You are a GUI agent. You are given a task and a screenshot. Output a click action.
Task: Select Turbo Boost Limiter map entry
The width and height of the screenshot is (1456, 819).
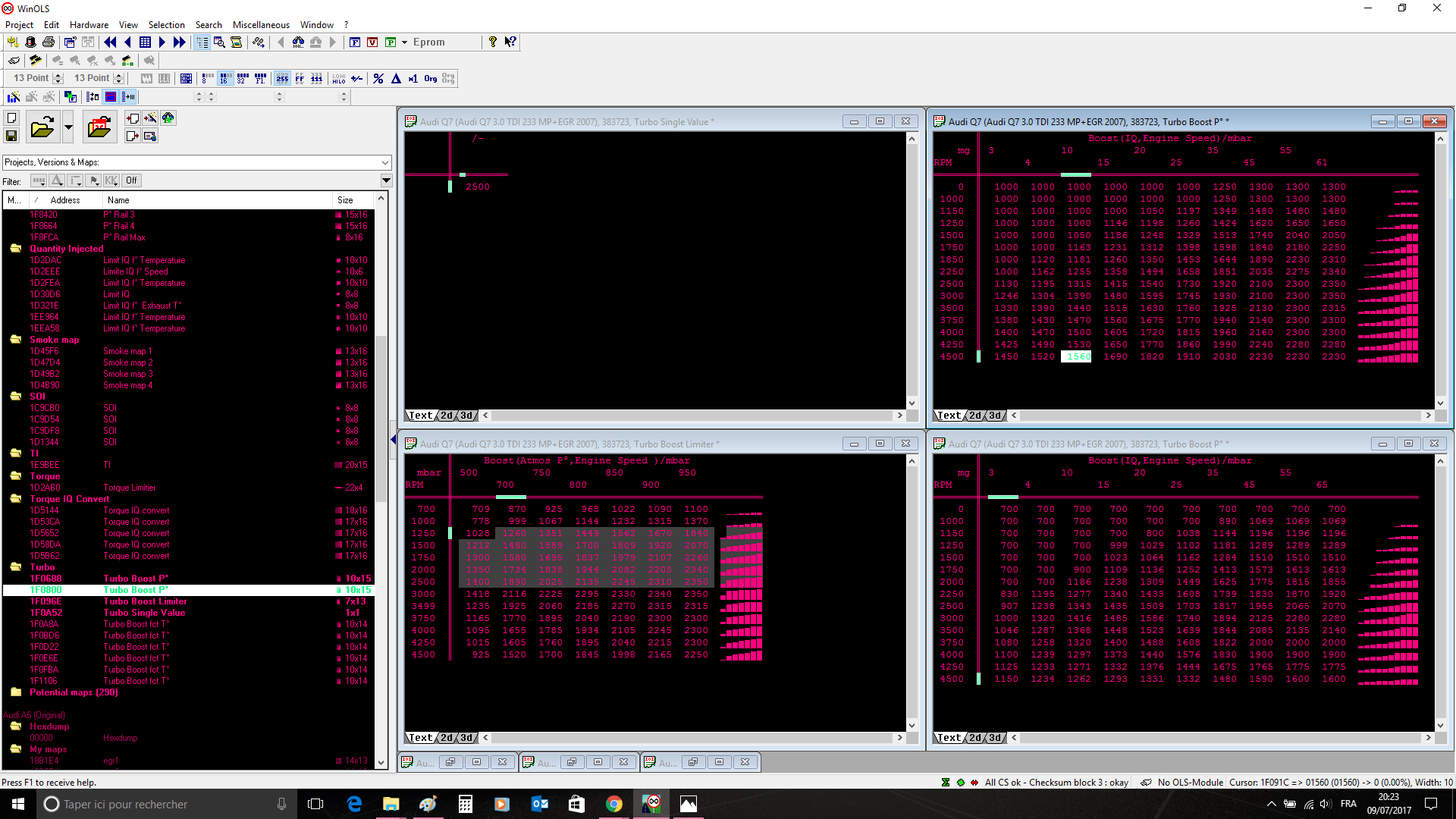point(145,601)
